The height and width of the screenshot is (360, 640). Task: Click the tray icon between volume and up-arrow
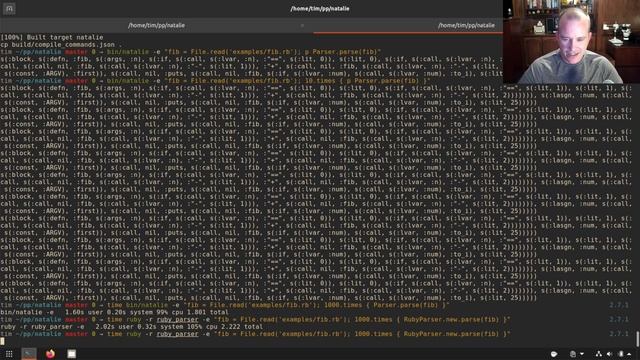(620, 354)
